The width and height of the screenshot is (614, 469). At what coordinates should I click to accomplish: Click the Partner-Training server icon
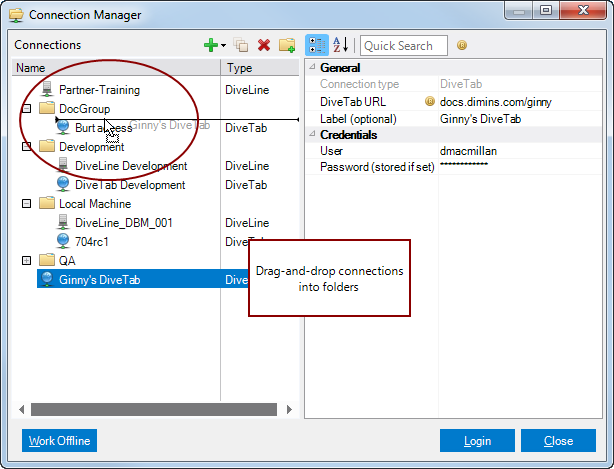point(47,89)
